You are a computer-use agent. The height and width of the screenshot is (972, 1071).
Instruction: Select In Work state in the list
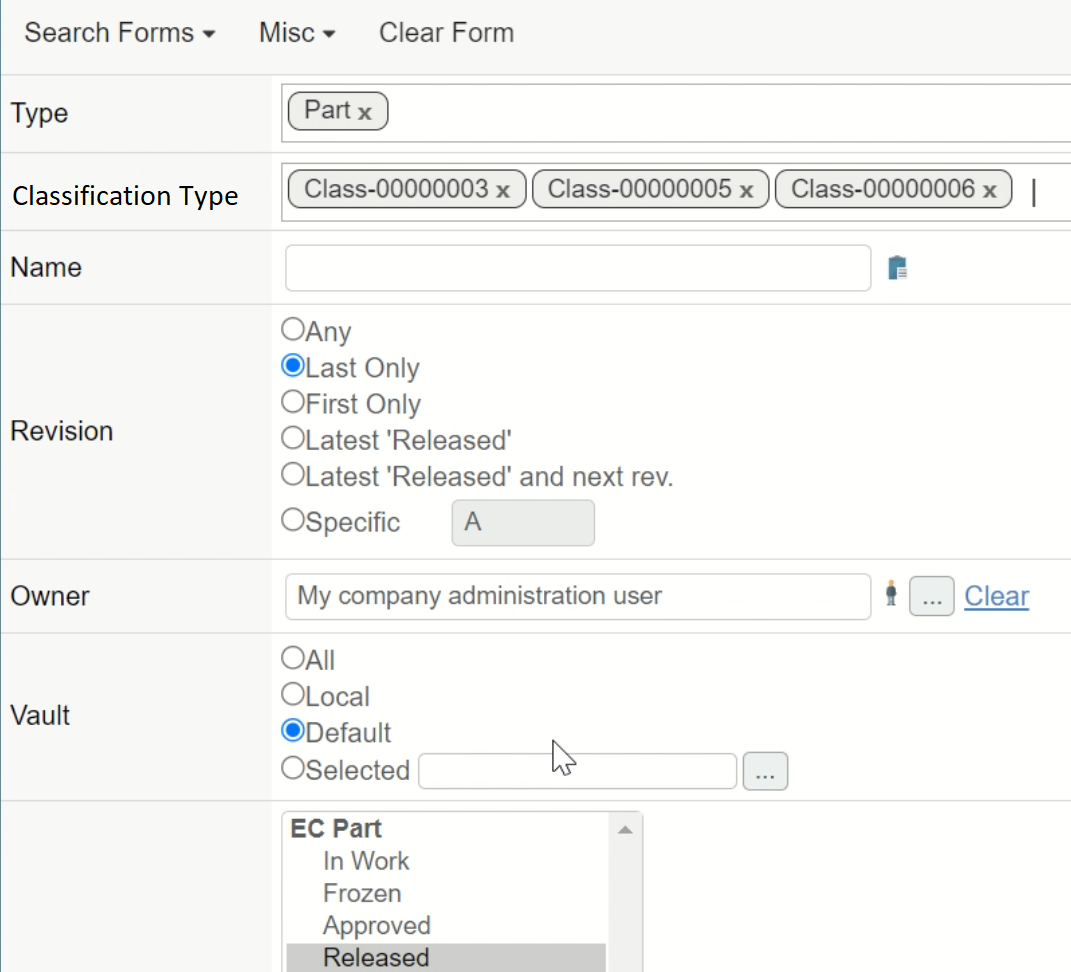pos(366,861)
